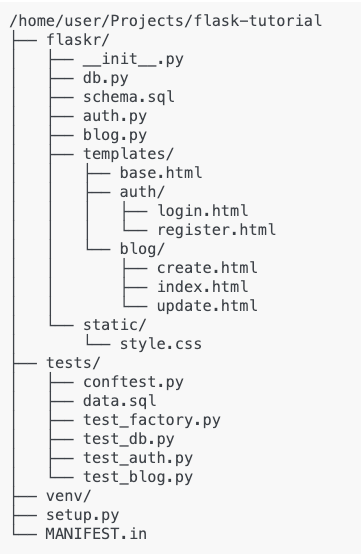Screen dimensions: 361x554
Task: Select conftest.py in tests
Action: click(x=134, y=382)
